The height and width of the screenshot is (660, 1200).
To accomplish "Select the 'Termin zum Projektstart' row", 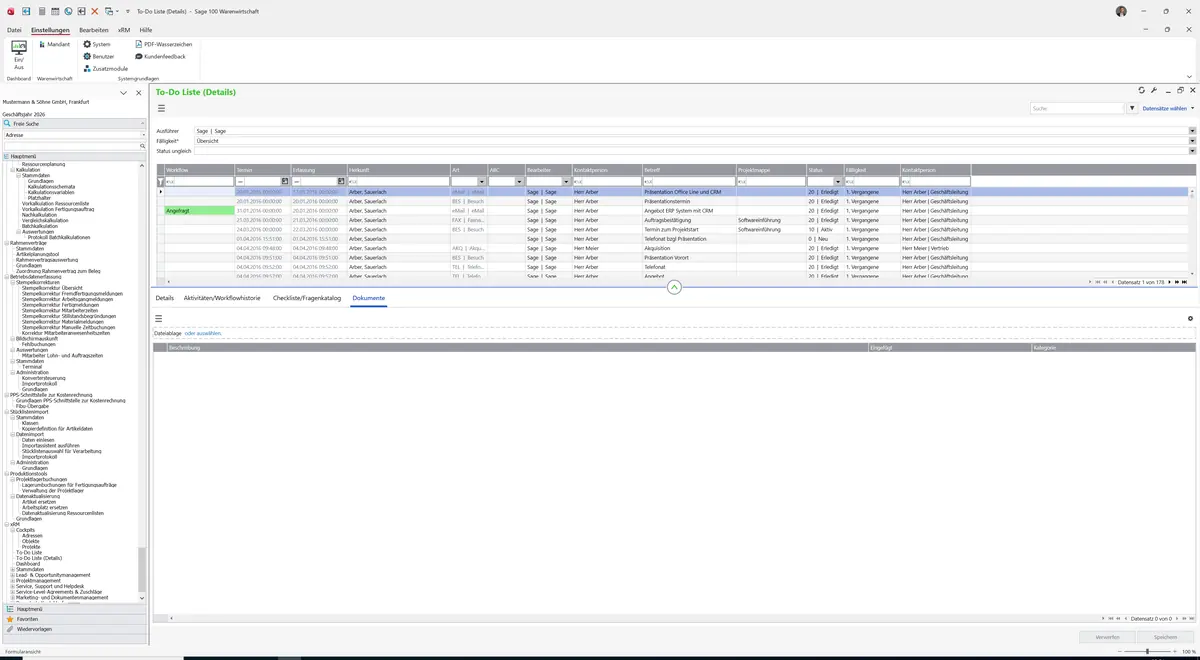I will [x=673, y=230].
